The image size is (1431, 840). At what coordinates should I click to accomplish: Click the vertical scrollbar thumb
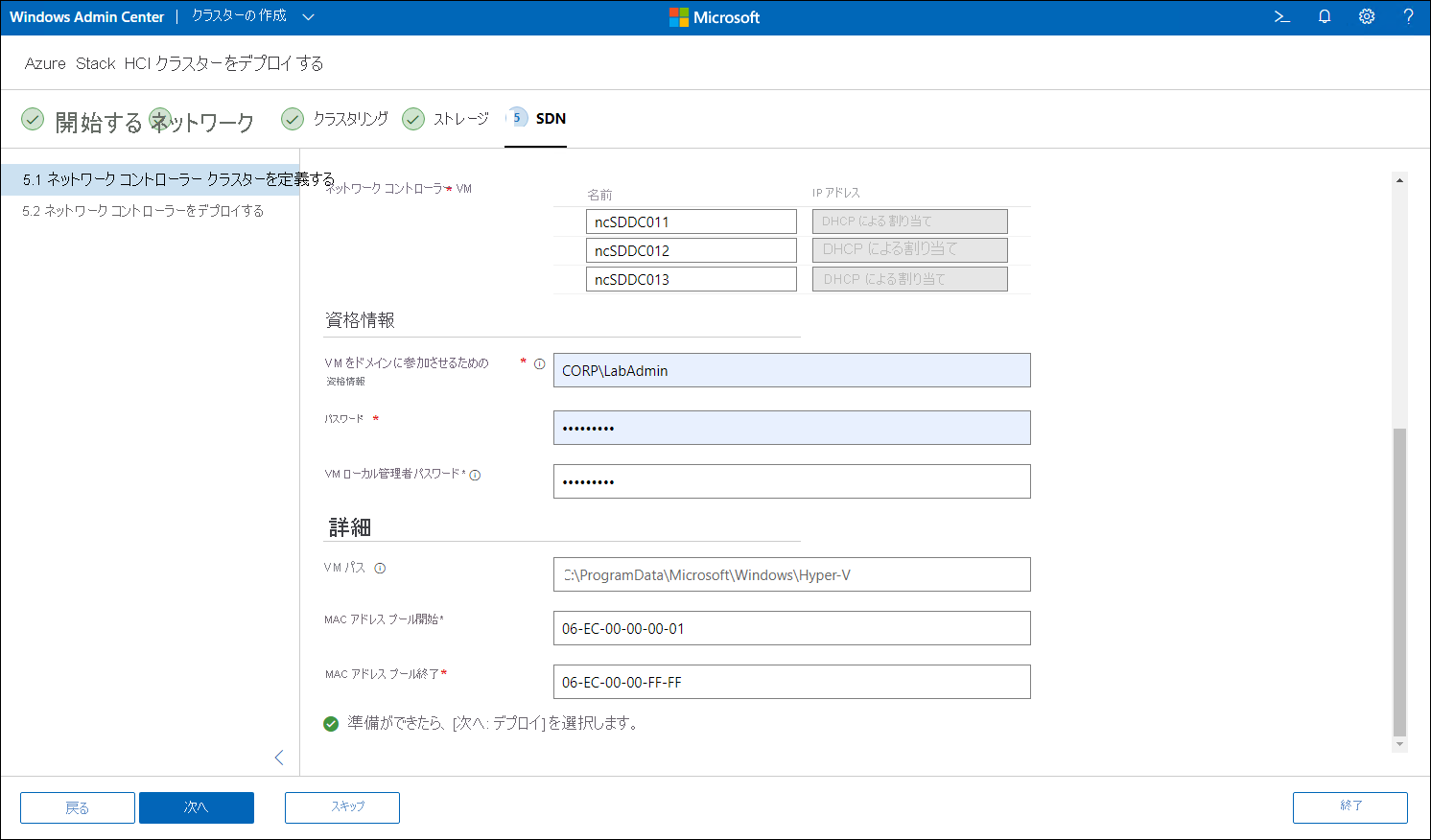[x=1399, y=582]
